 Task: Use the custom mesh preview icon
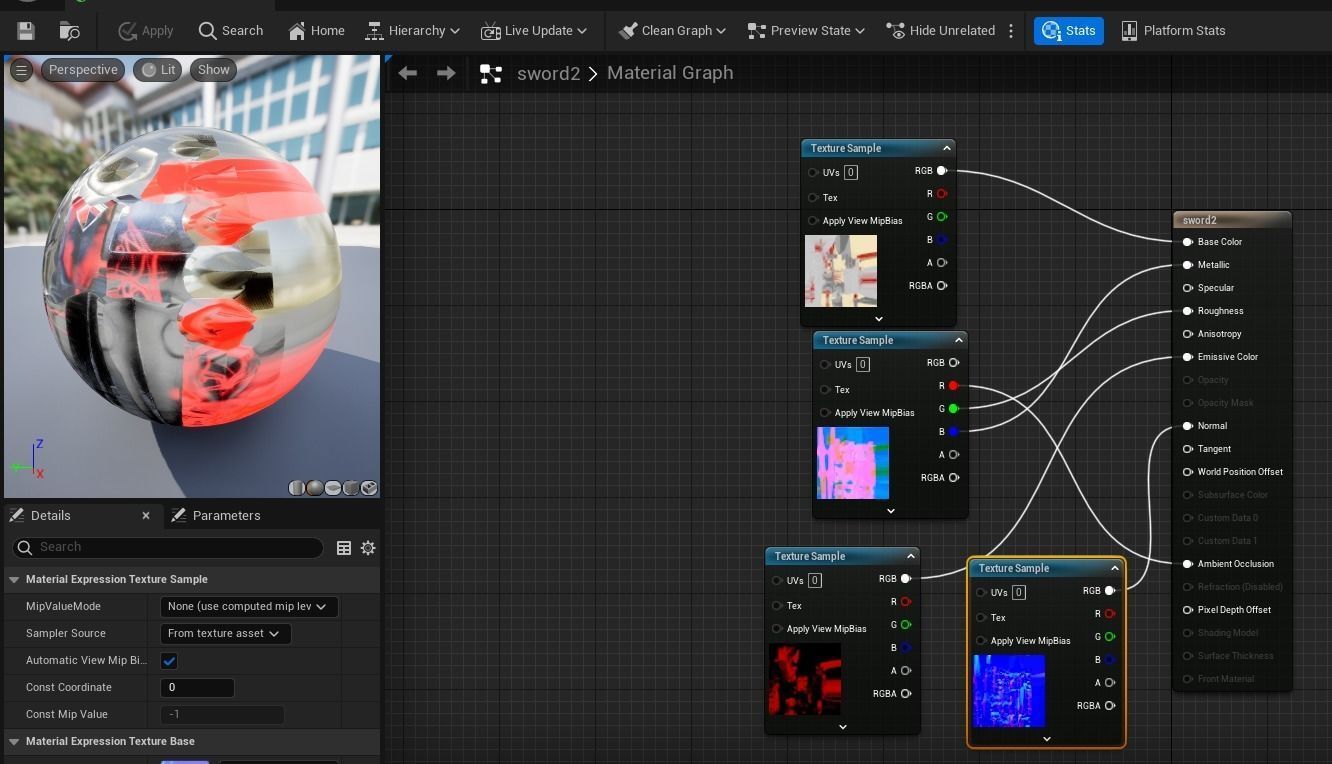click(369, 488)
